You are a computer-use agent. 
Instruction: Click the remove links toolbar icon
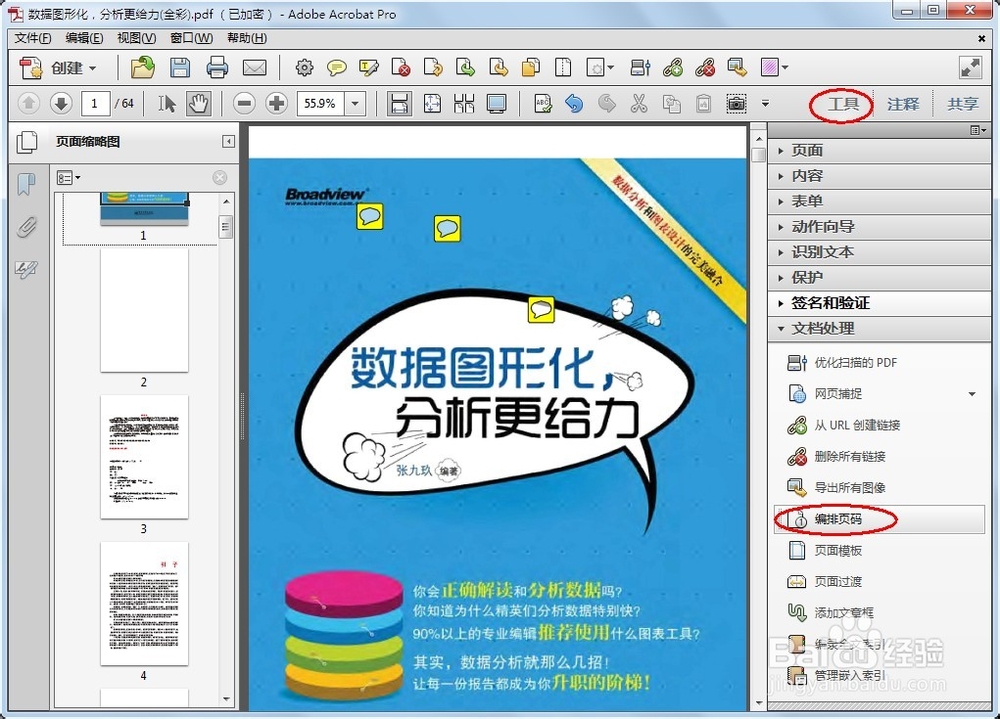pos(705,68)
